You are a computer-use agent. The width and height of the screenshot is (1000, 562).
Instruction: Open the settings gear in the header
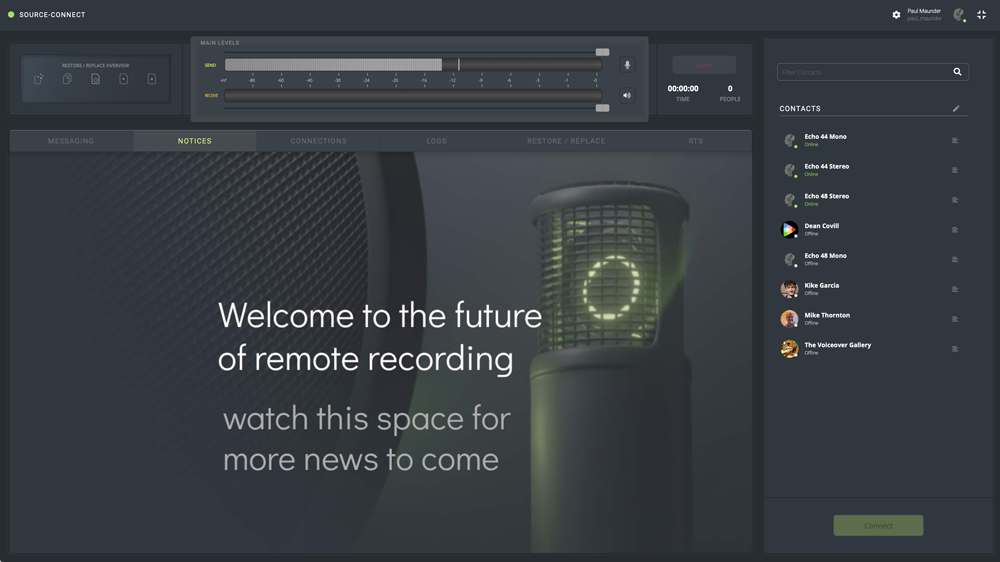click(896, 15)
